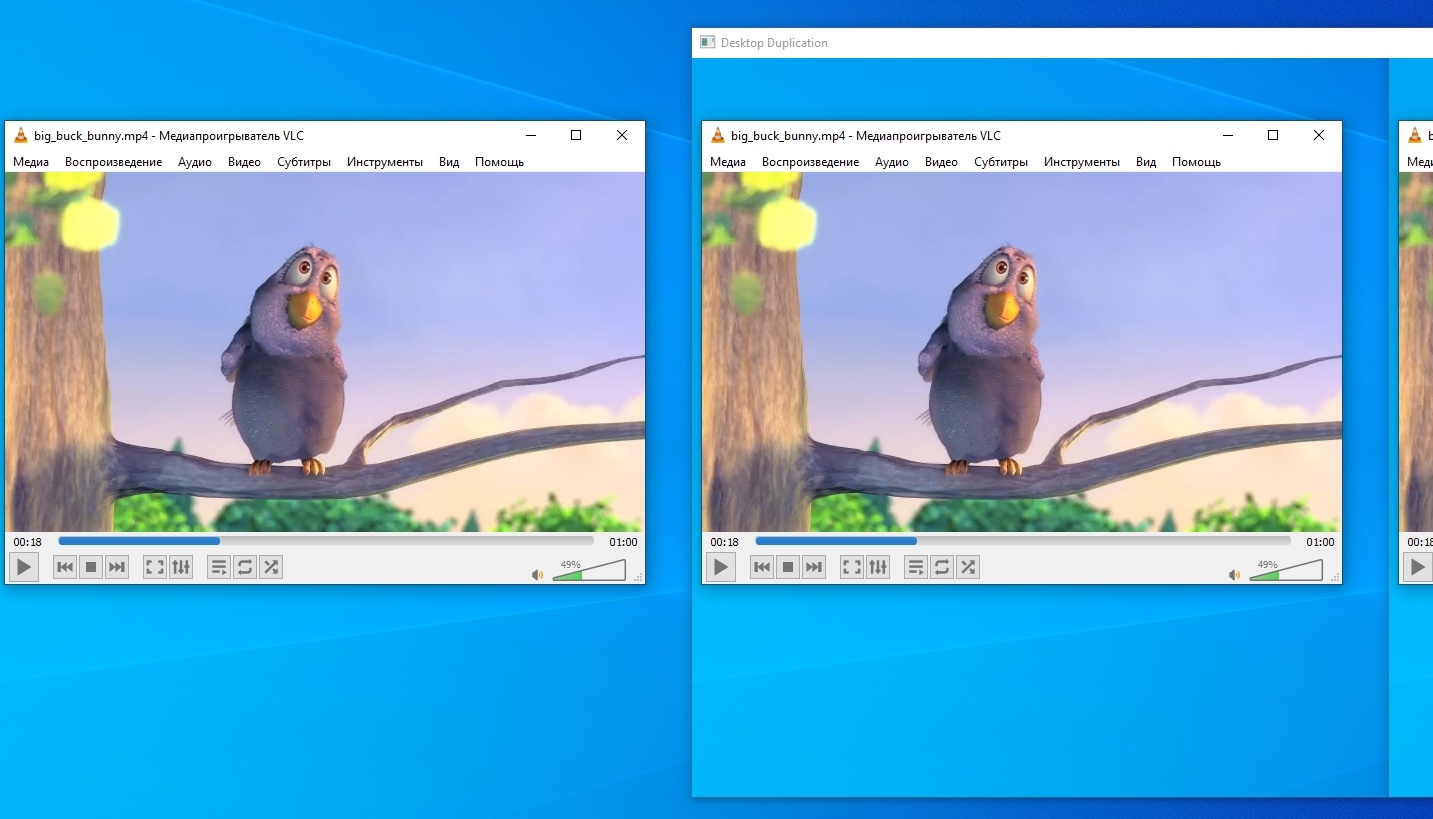Toggle loop mode in the left VLC window
Viewport: 1433px width, 819px height.
tap(245, 568)
